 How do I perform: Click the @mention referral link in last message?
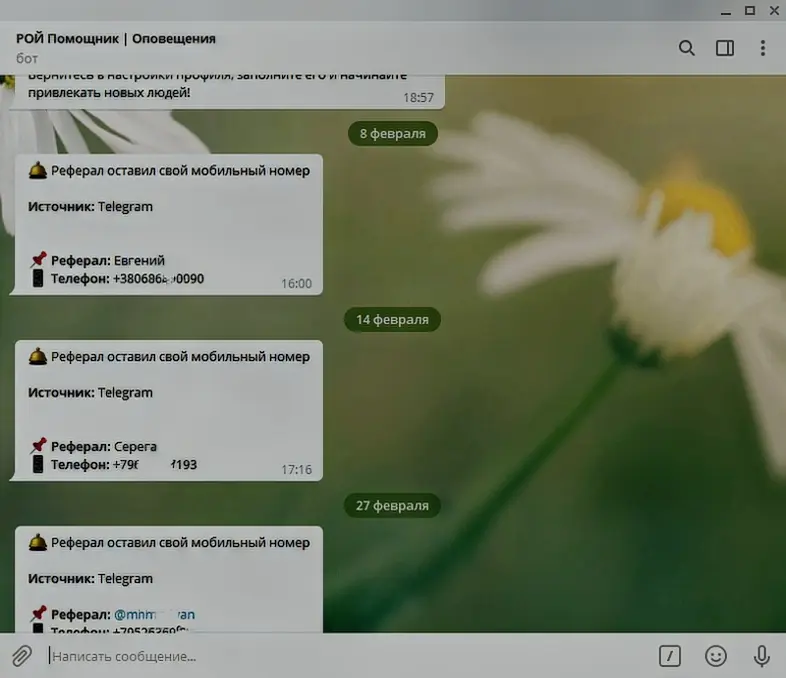click(x=154, y=614)
